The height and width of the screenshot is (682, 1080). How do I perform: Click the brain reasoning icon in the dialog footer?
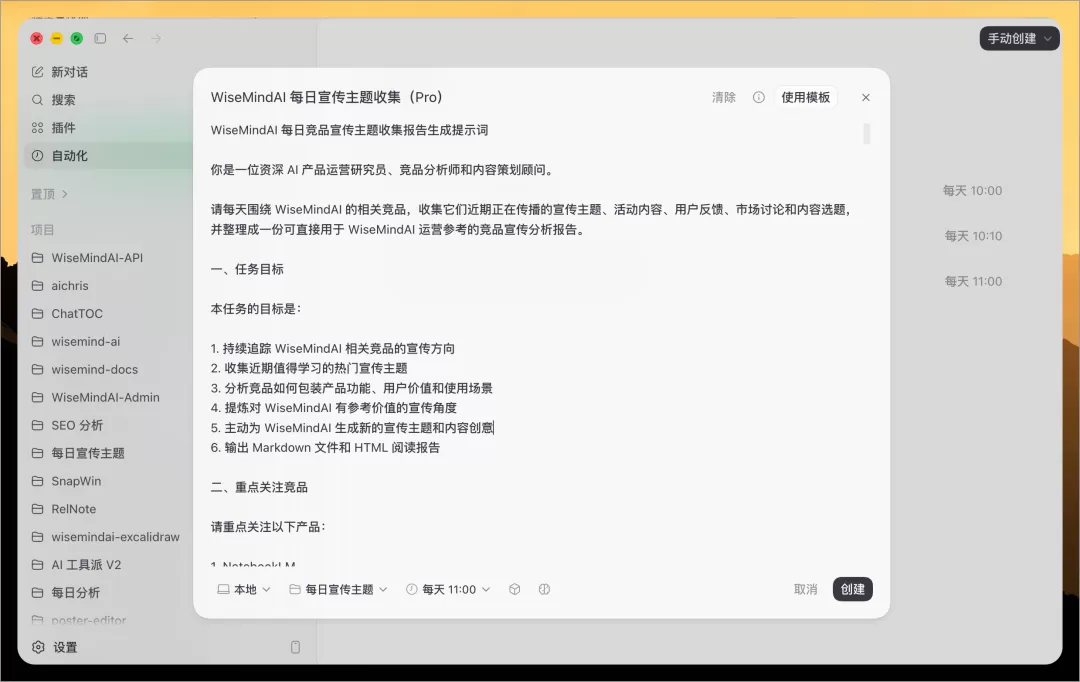coord(544,590)
